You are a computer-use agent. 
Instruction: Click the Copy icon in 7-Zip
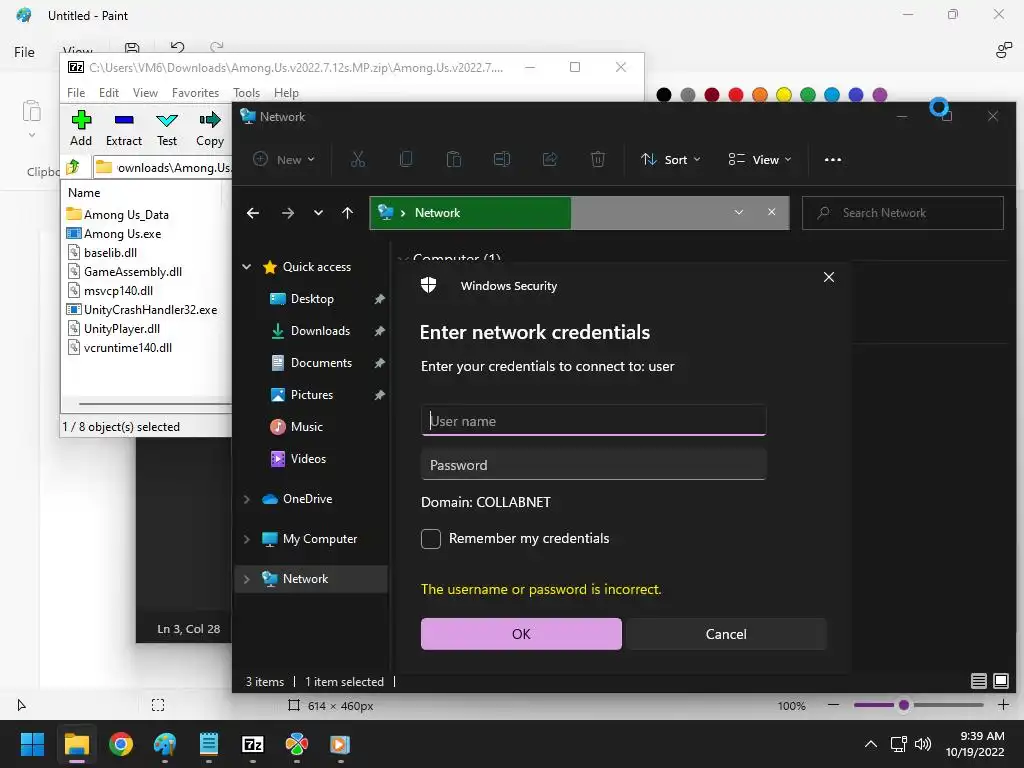click(210, 120)
